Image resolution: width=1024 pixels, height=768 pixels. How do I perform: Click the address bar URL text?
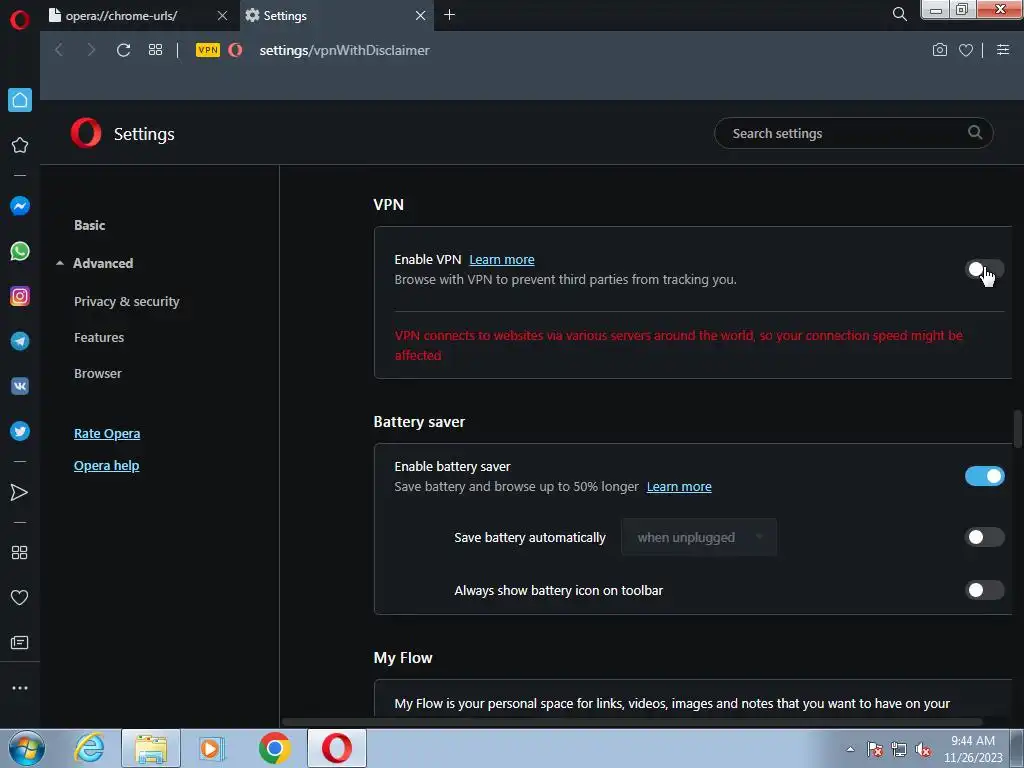[344, 50]
